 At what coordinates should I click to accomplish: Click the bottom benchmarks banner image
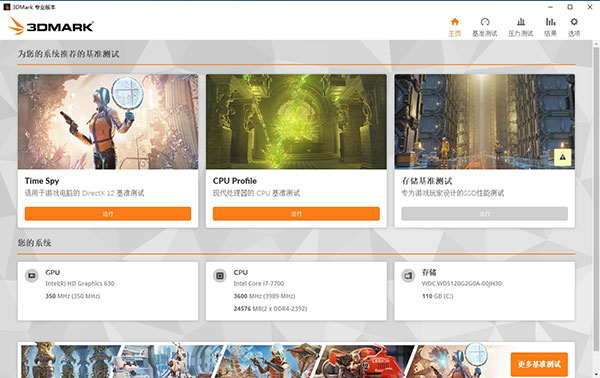pyautogui.click(x=264, y=360)
